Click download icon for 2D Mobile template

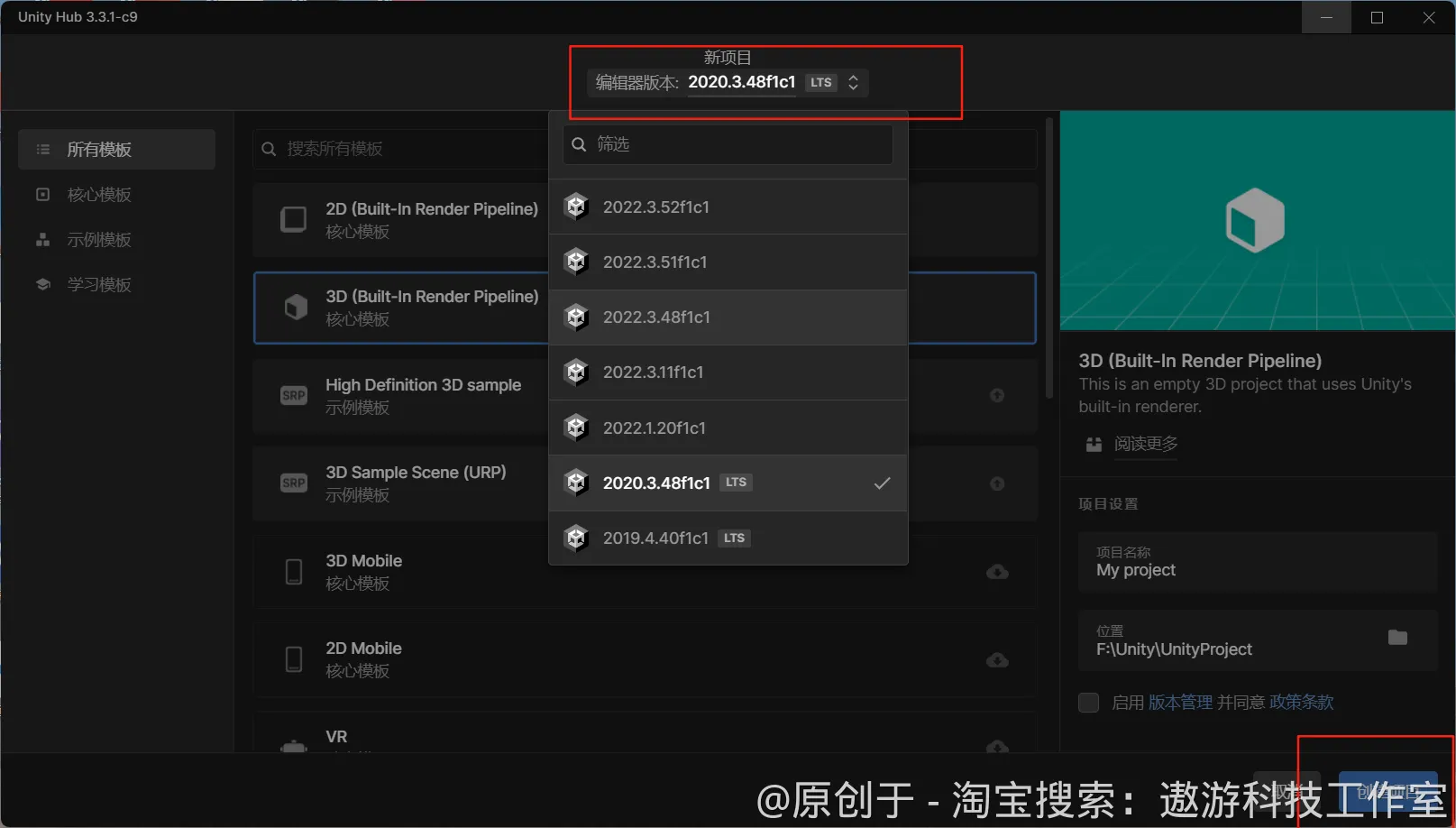click(997, 660)
